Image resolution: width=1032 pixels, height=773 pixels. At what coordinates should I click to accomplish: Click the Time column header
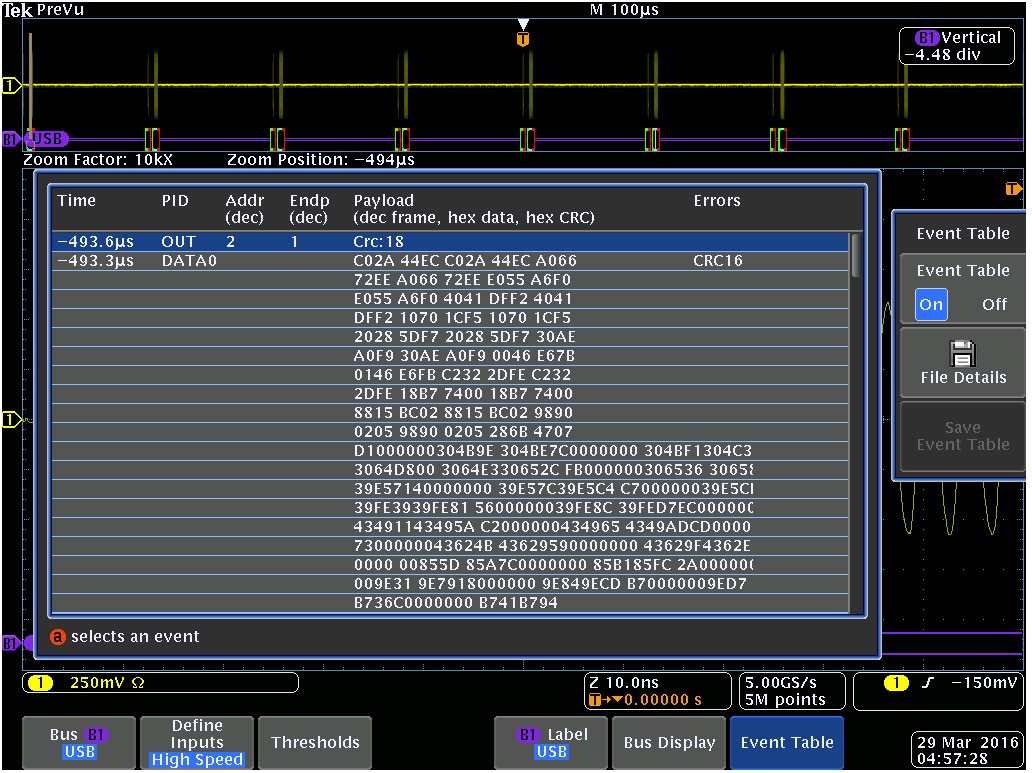(76, 200)
